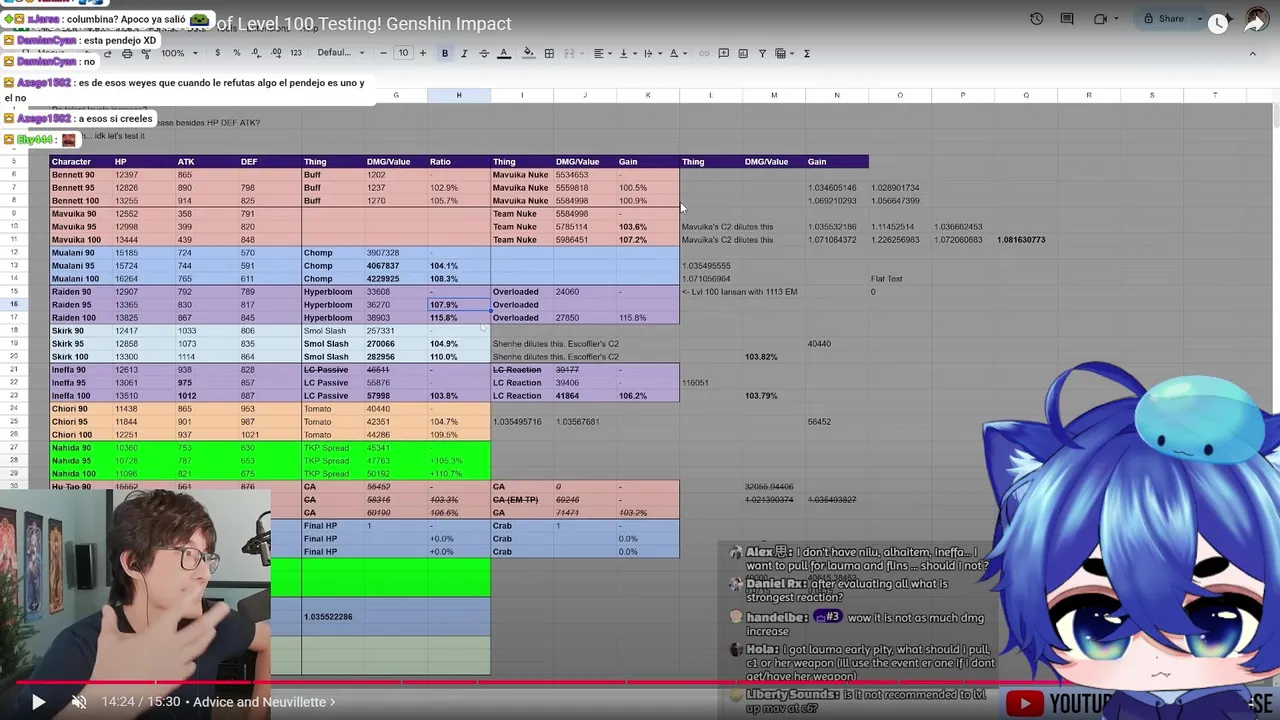Toggle strikethrough formatting
The height and width of the screenshot is (720, 1280).
pos(484,53)
